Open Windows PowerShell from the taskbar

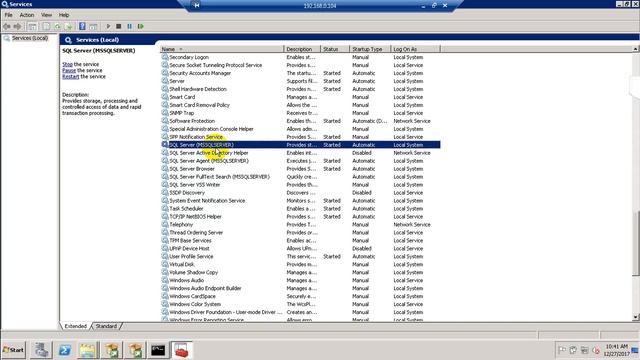[64, 350]
